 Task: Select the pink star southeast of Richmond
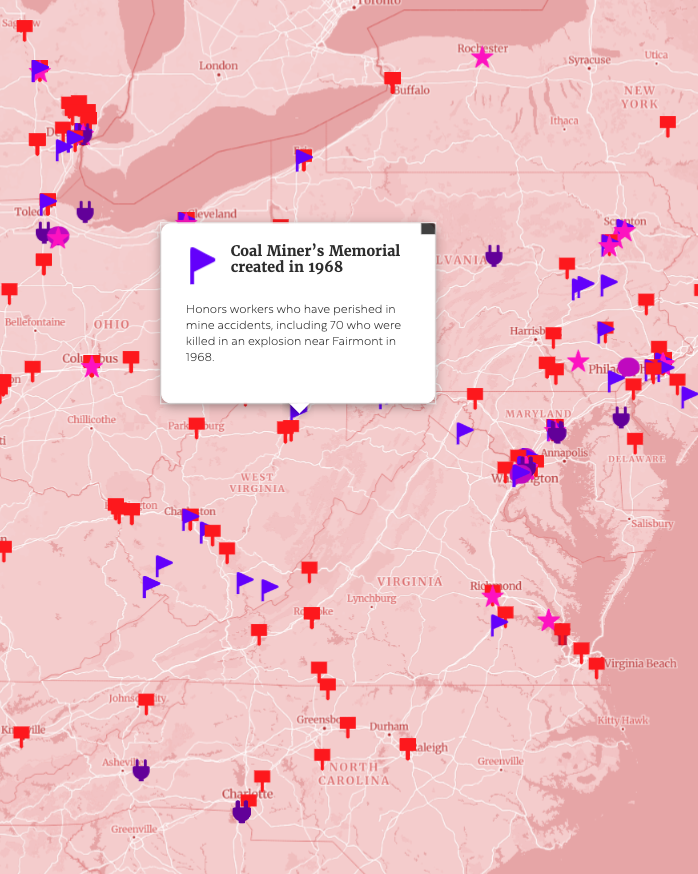549,620
